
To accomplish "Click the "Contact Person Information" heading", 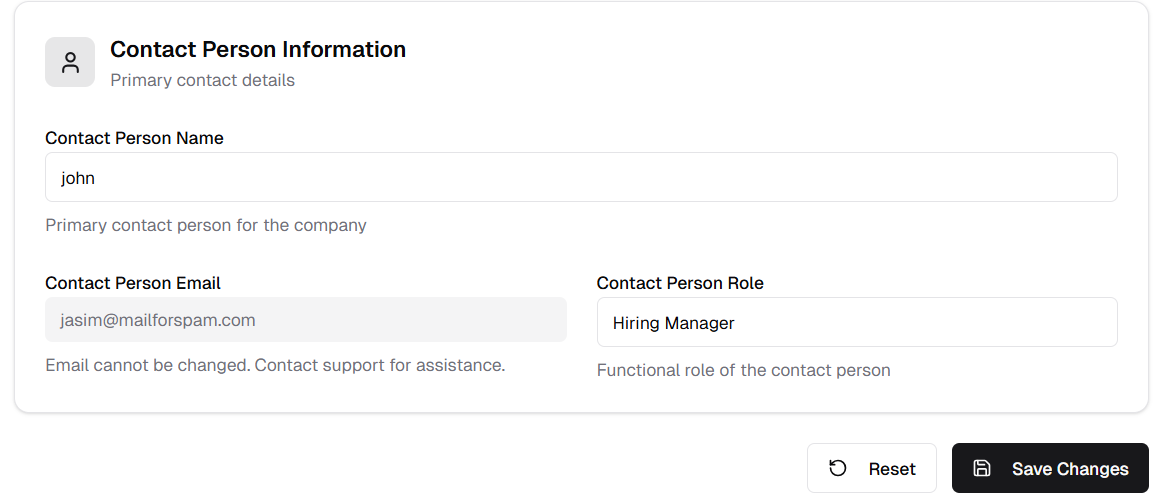I will pyautogui.click(x=258, y=49).
